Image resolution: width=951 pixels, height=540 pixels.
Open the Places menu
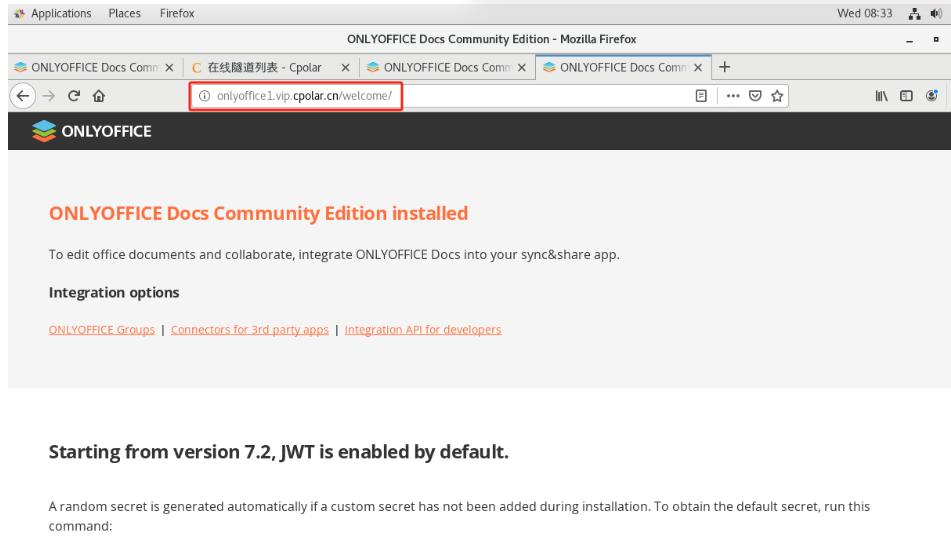[125, 13]
